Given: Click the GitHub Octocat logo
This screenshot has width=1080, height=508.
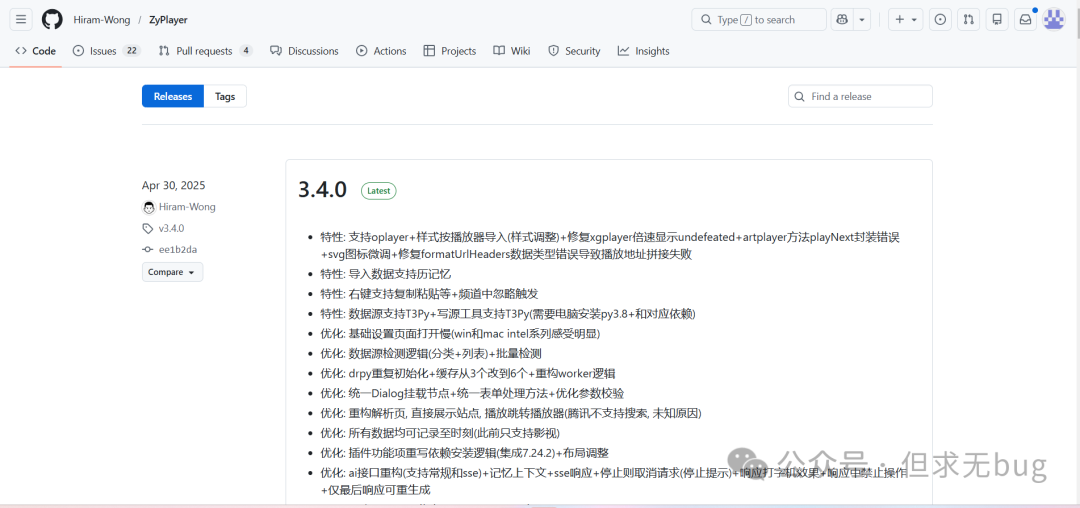Looking at the screenshot, I should (52, 19).
